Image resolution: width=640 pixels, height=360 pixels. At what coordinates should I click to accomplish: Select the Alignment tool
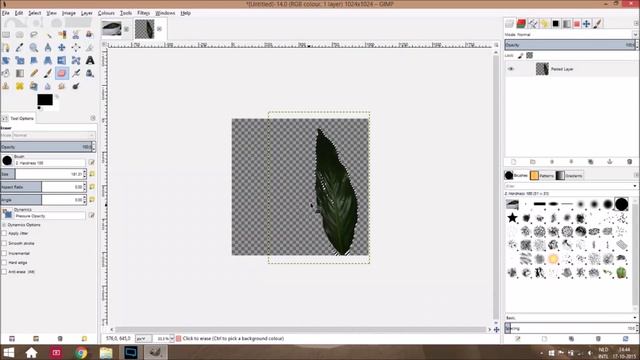(x=76, y=48)
